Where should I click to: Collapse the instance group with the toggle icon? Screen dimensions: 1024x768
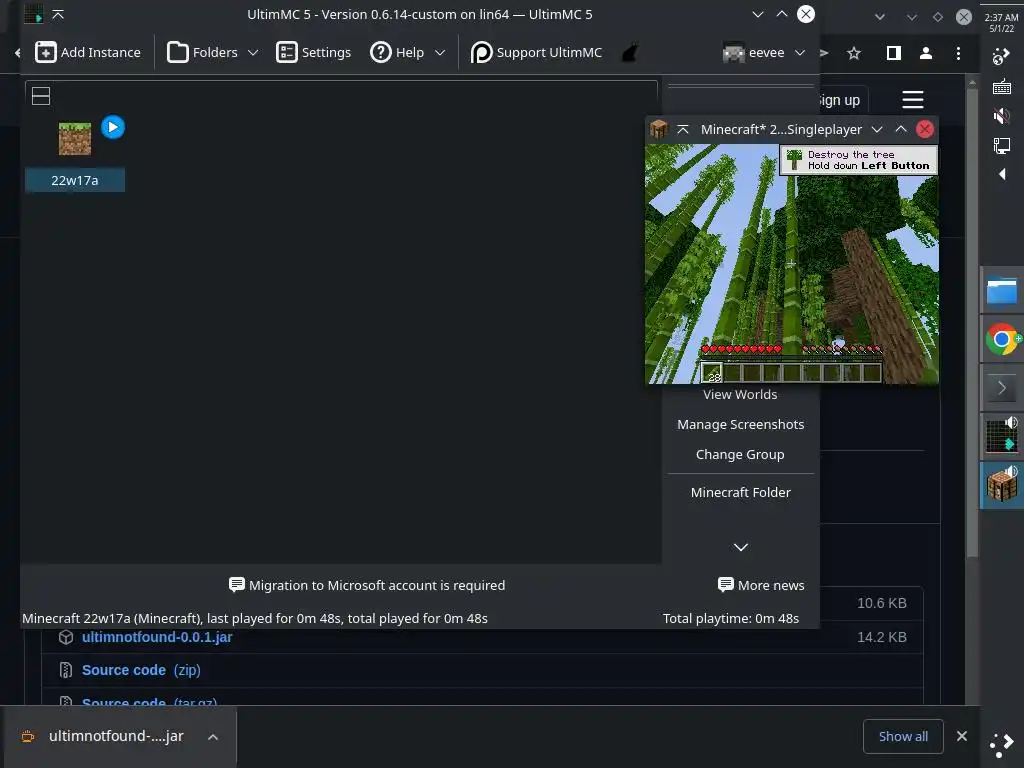point(41,96)
